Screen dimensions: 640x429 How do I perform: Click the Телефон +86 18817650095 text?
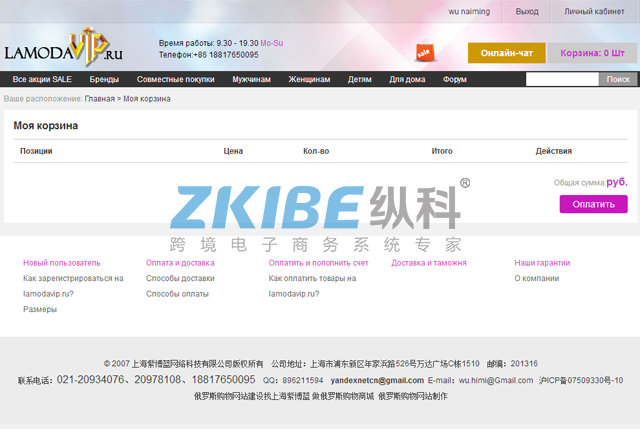[x=209, y=55]
